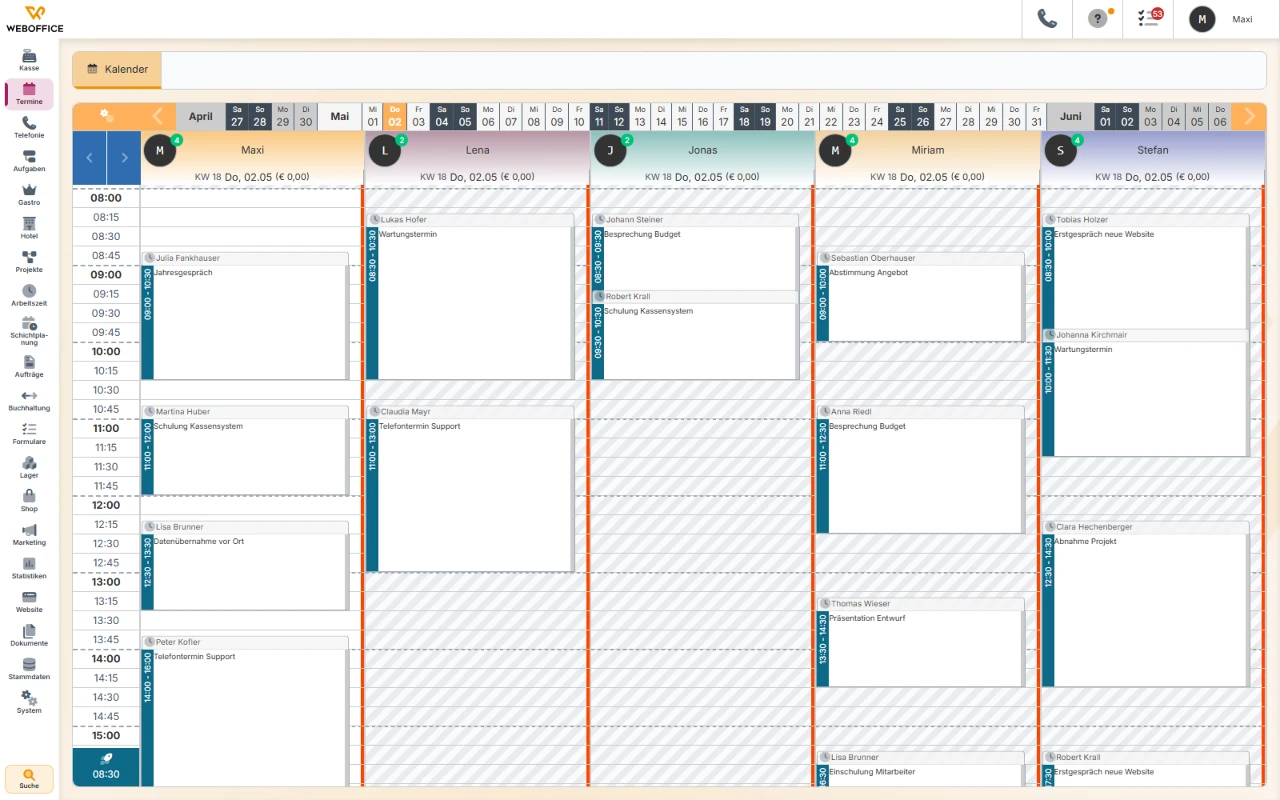Go to Aufgaben in the sidebar
Image resolution: width=1280 pixels, height=800 pixels.
pos(29,161)
